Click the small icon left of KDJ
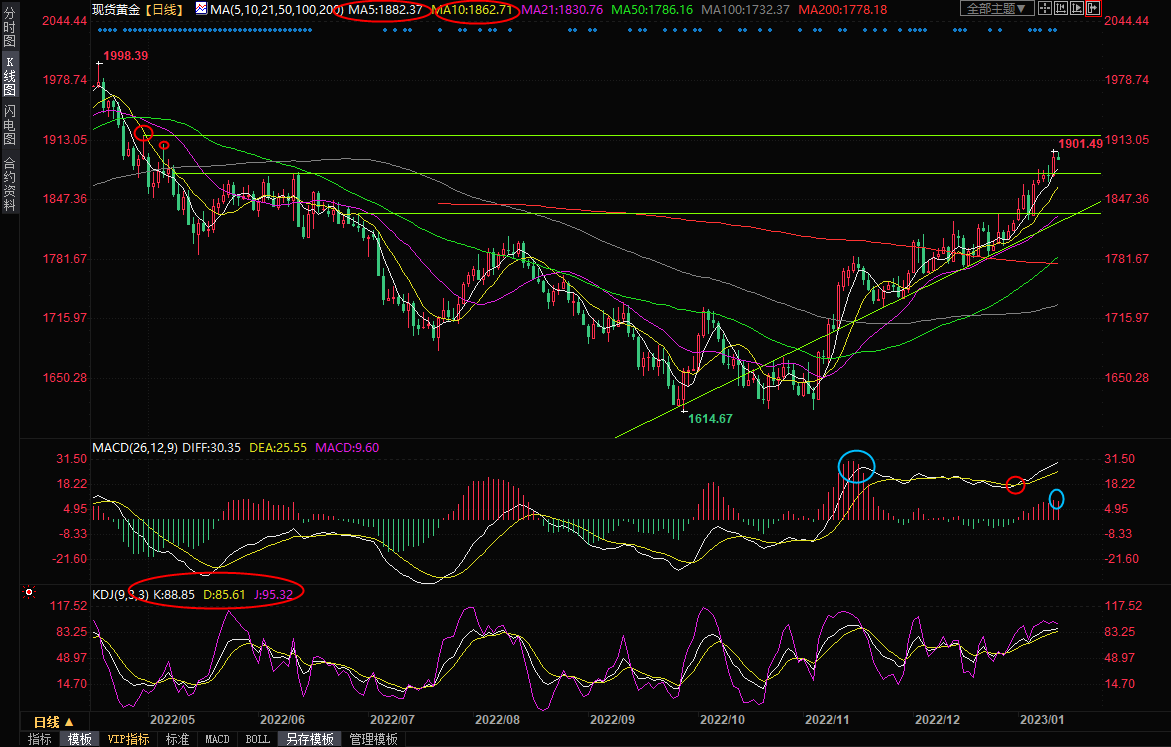Image resolution: width=1171 pixels, height=747 pixels. (29, 593)
